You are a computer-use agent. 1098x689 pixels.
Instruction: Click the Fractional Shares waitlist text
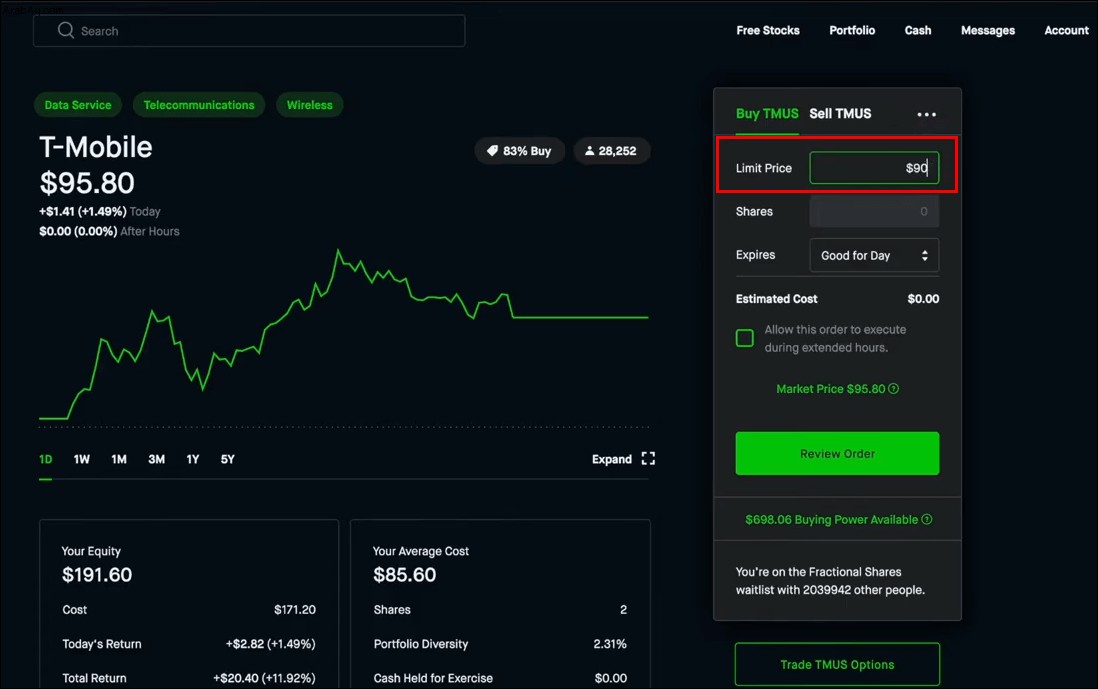click(830, 581)
